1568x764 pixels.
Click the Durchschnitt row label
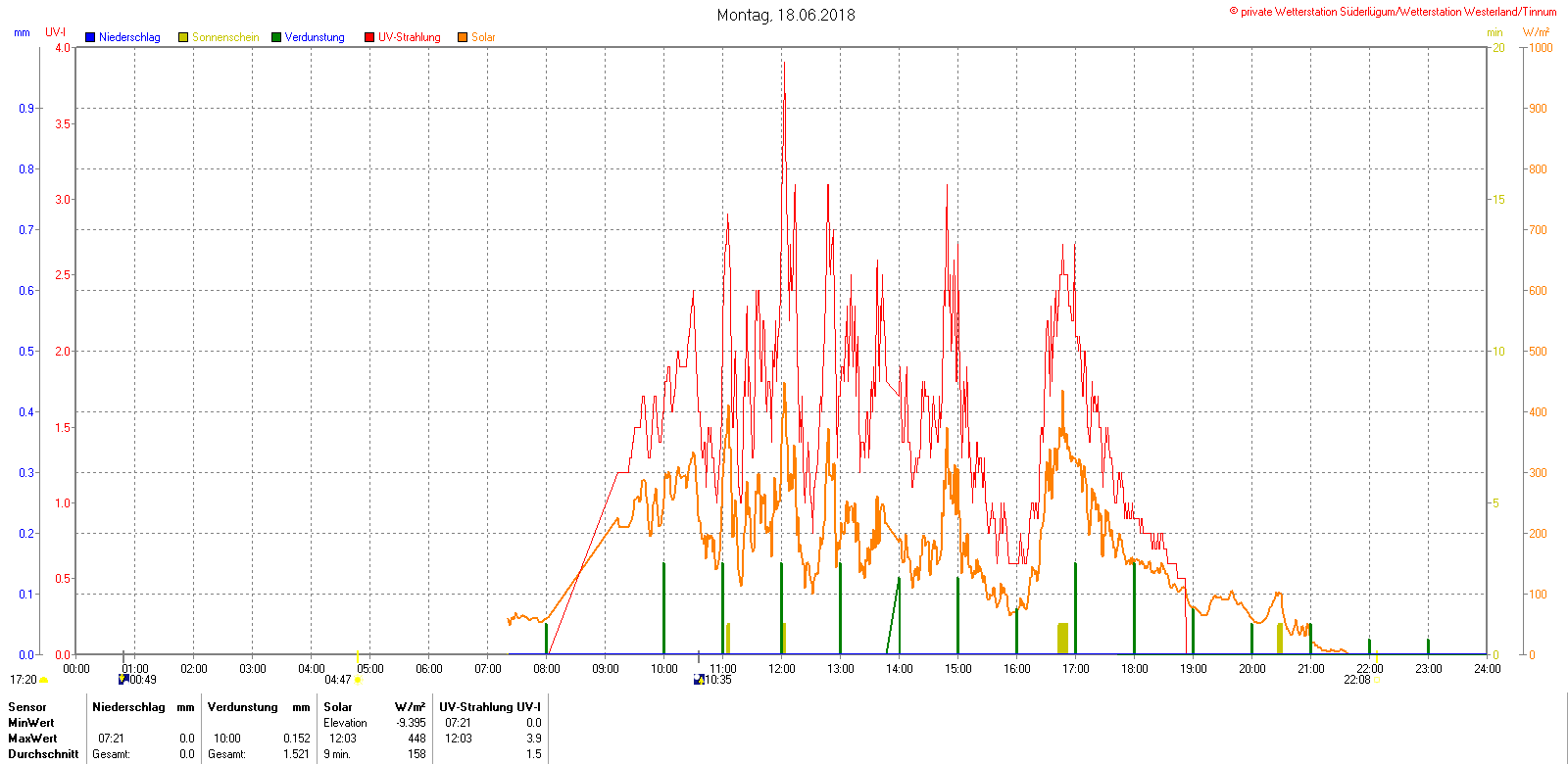click(43, 754)
